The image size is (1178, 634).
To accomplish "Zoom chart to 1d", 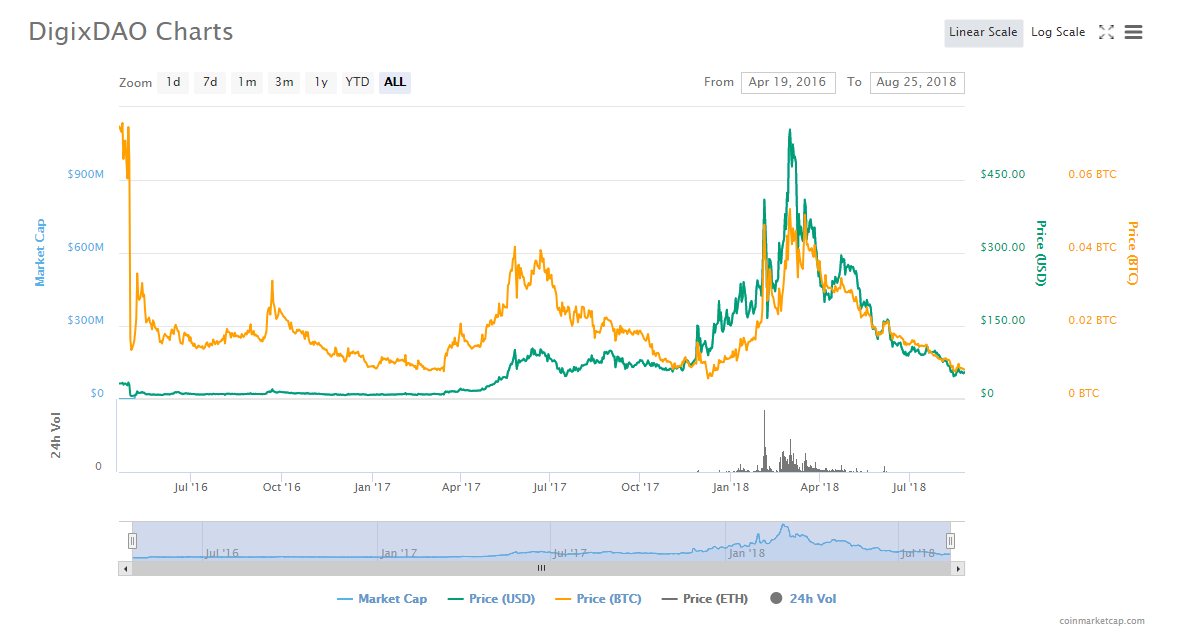I will (174, 83).
